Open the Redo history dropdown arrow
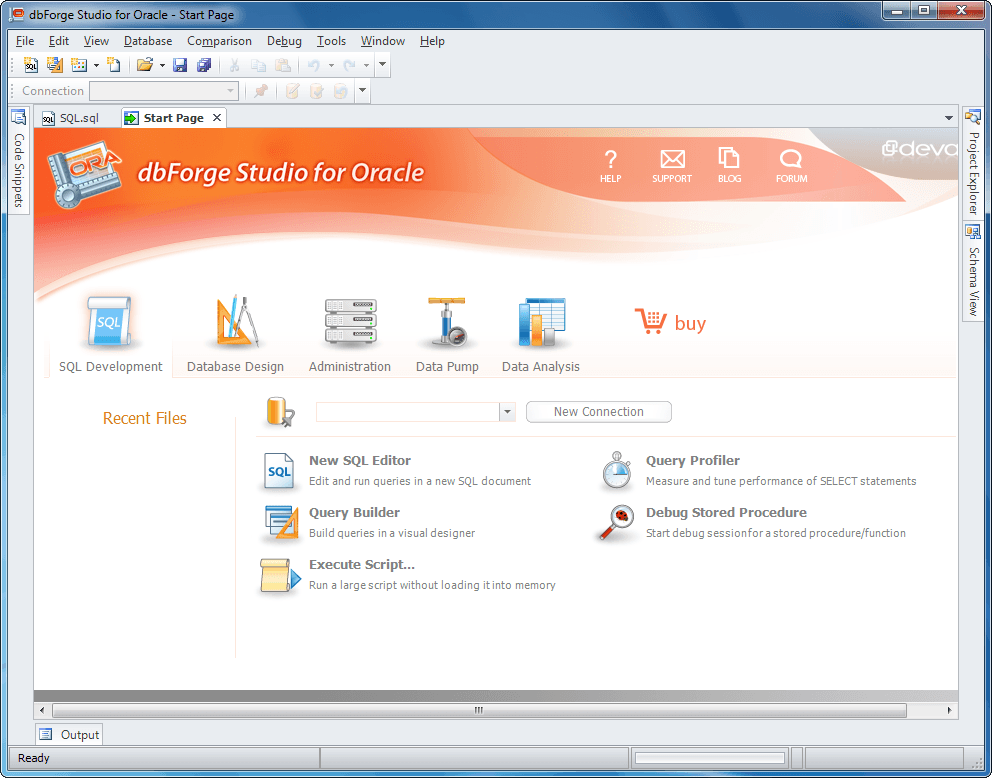992x778 pixels. (x=366, y=65)
